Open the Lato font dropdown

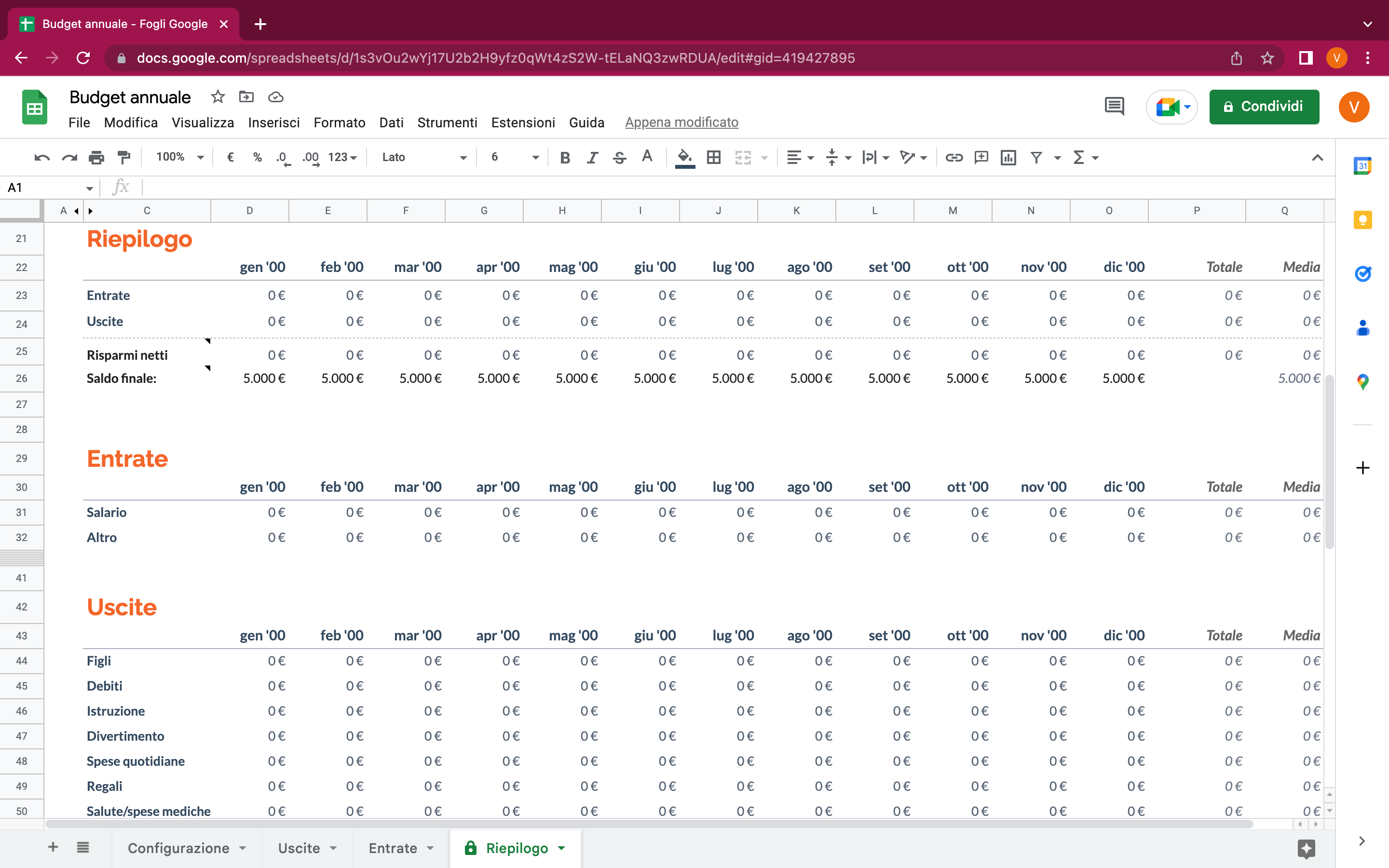coord(423,157)
